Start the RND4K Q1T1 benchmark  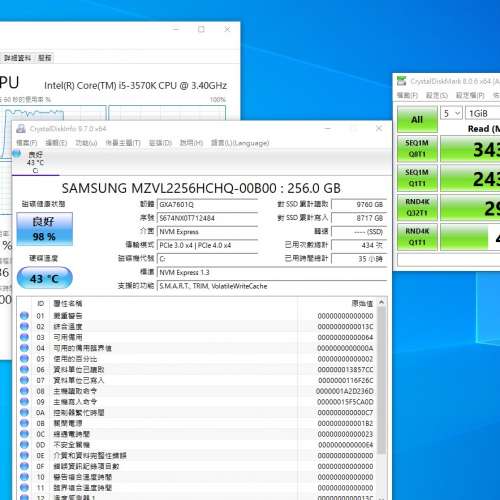pyautogui.click(x=417, y=237)
